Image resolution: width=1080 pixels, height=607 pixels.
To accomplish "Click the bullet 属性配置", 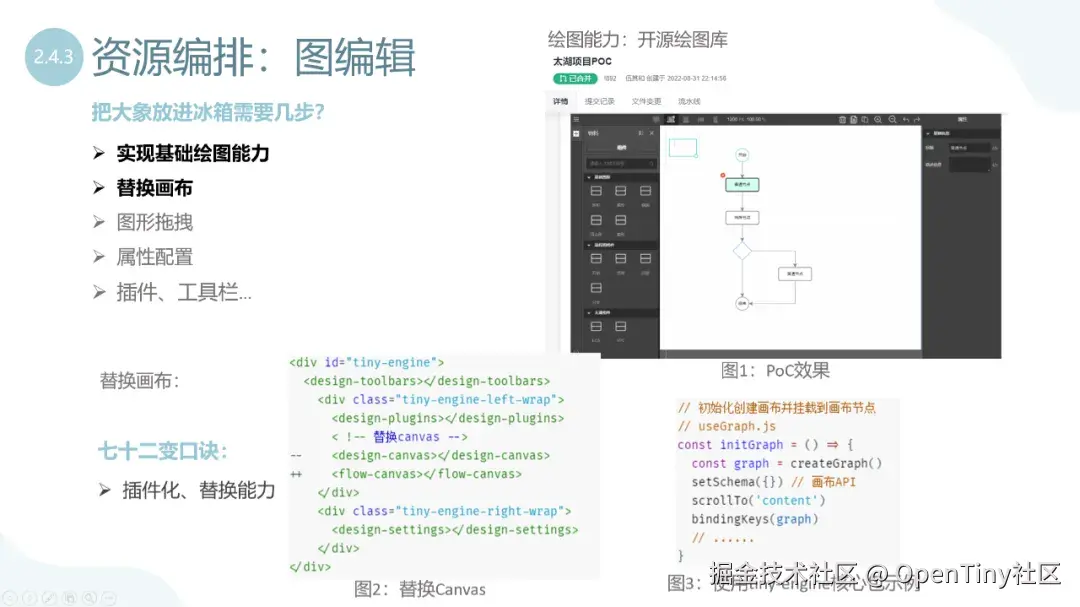I will tap(154, 257).
